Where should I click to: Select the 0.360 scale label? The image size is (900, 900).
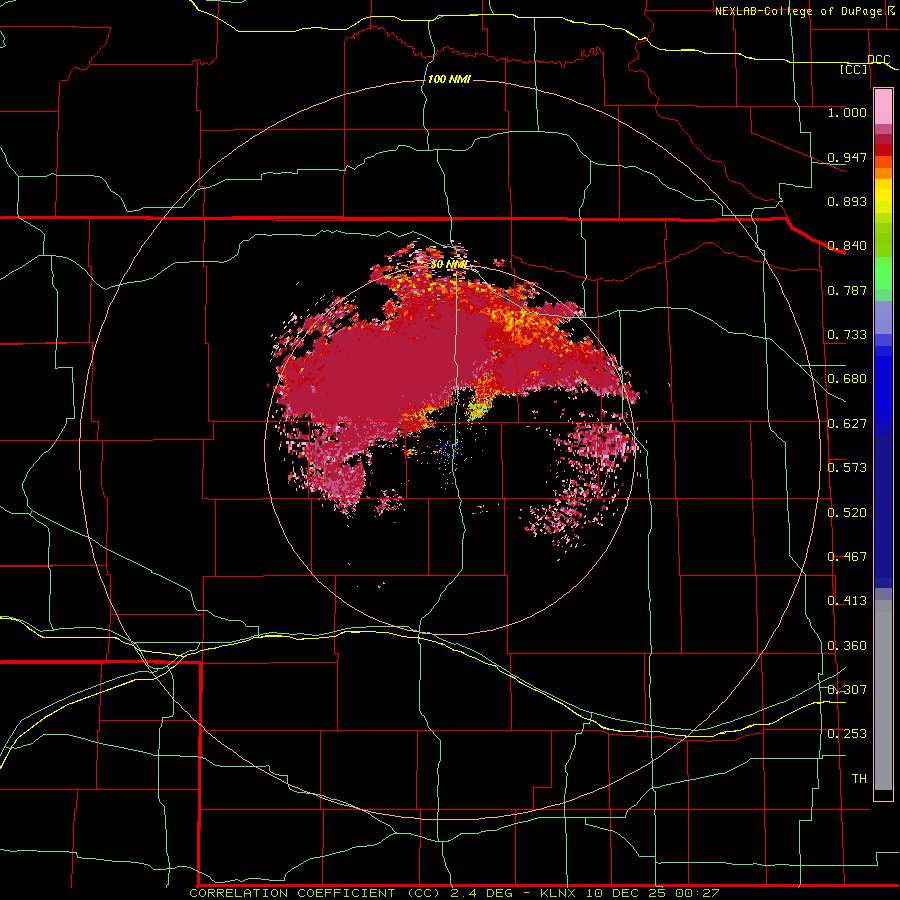(847, 646)
